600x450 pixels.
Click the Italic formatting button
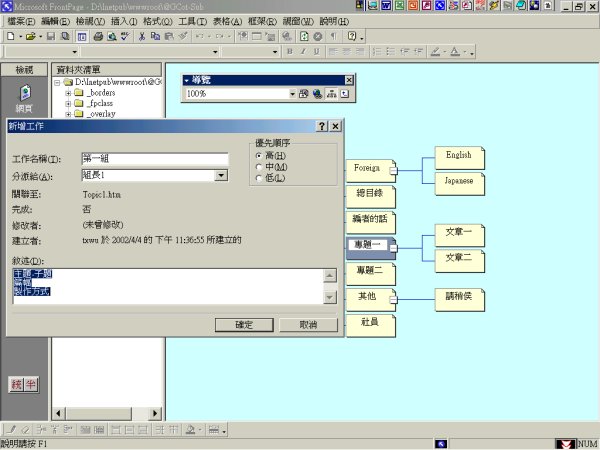(303, 51)
